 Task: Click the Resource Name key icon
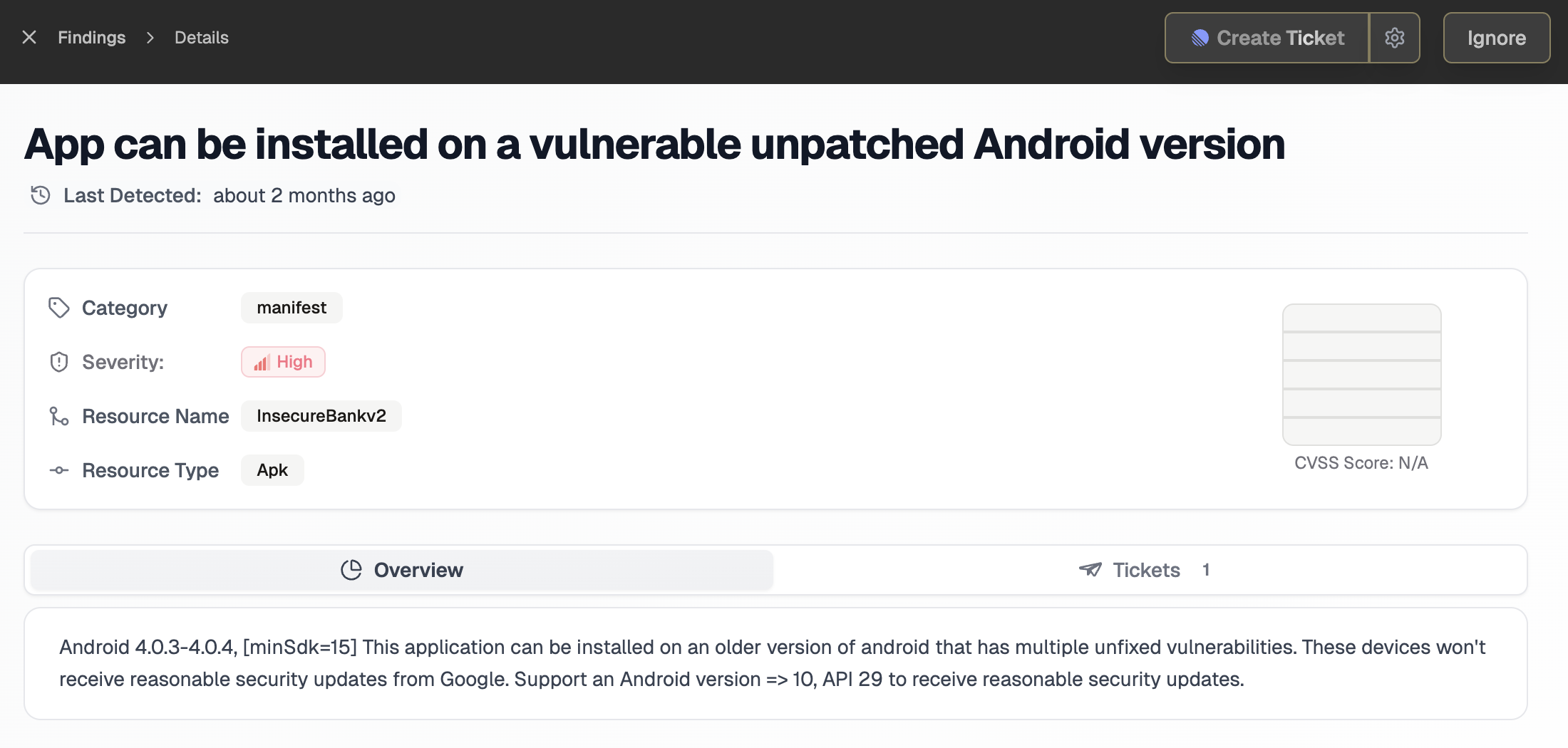click(x=59, y=416)
